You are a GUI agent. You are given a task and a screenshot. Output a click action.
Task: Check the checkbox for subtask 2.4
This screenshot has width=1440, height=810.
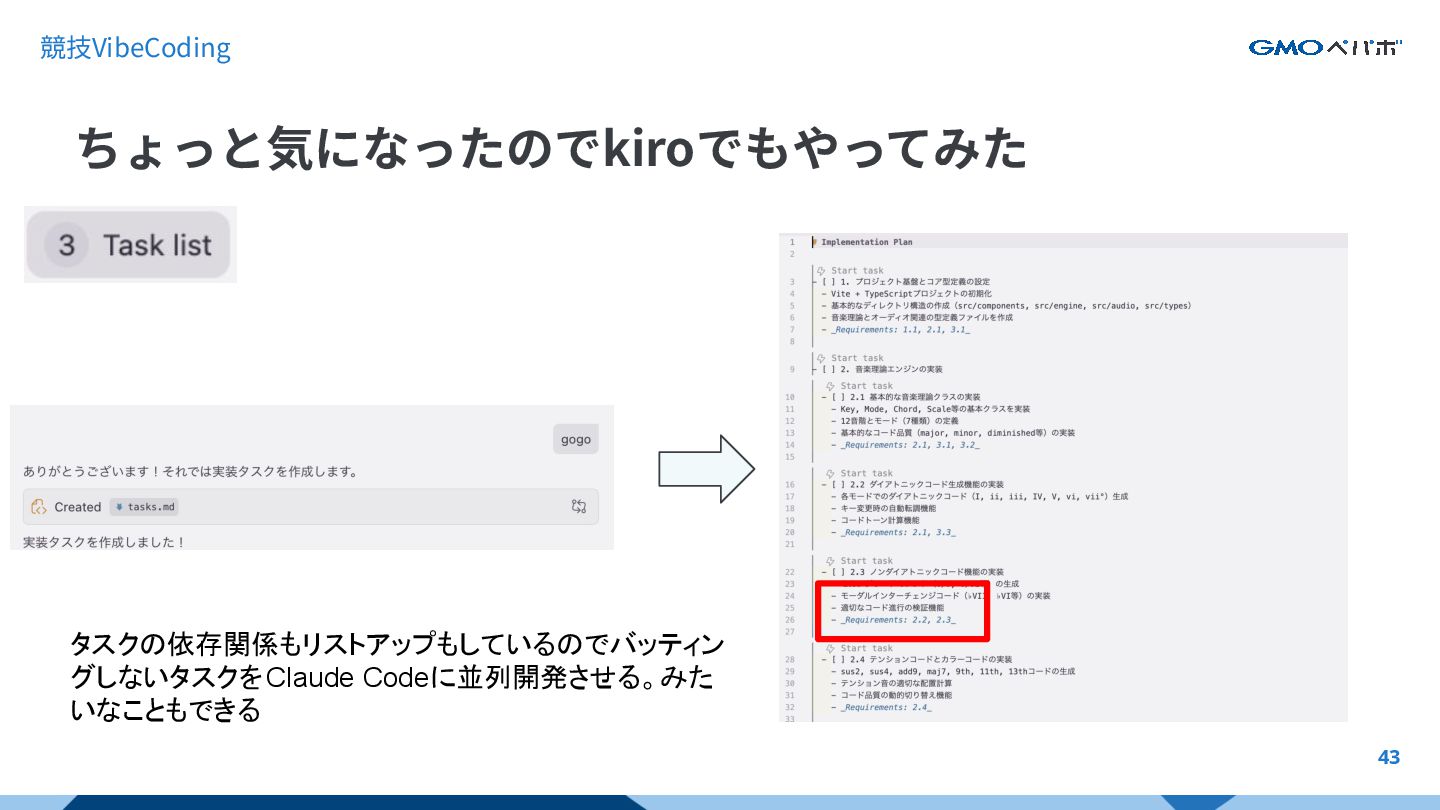pos(839,660)
